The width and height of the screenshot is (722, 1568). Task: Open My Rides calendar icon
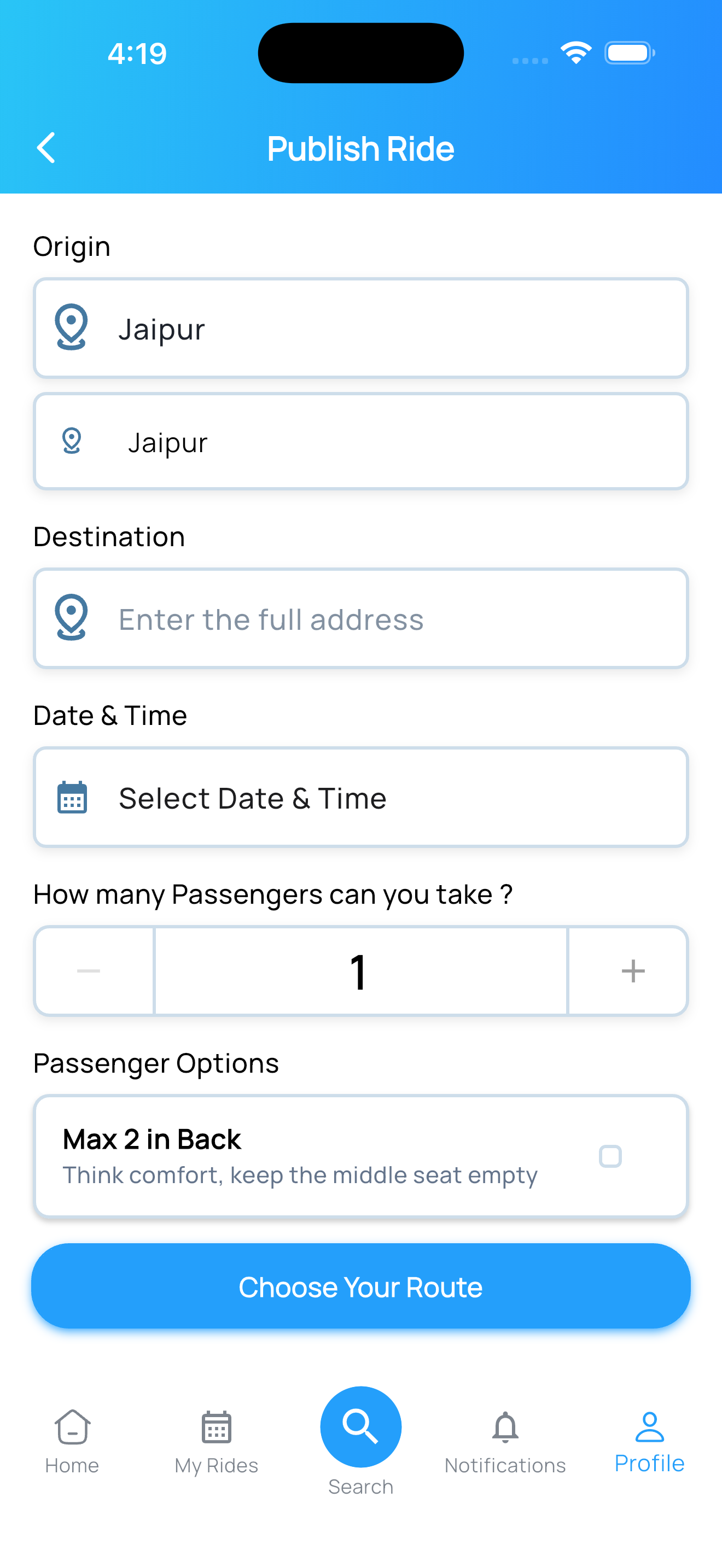(x=216, y=1427)
